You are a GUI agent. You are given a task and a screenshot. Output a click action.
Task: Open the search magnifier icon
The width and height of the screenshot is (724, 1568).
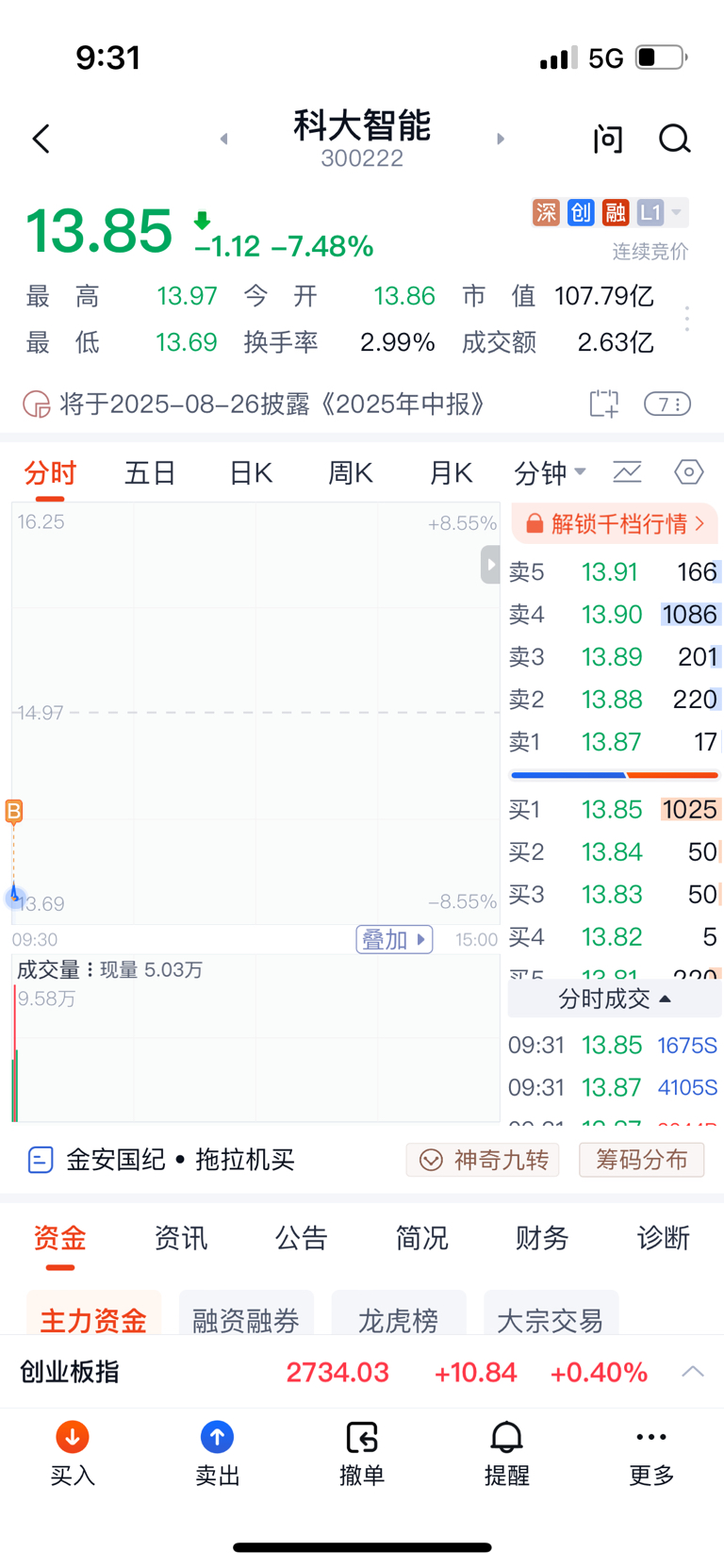click(x=675, y=139)
